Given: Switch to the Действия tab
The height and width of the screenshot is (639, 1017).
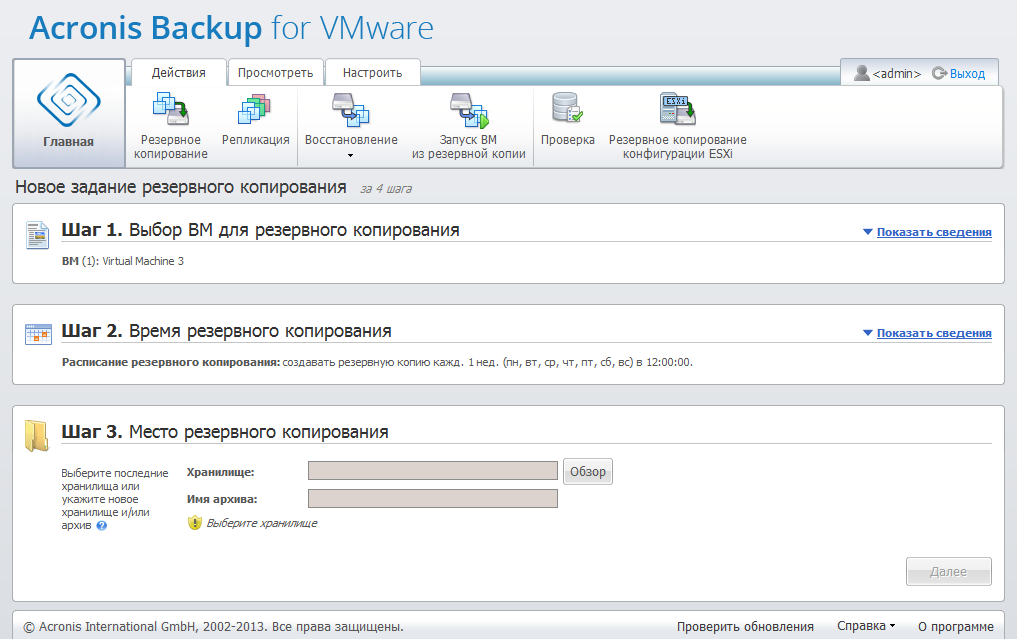Looking at the screenshot, I should point(178,73).
